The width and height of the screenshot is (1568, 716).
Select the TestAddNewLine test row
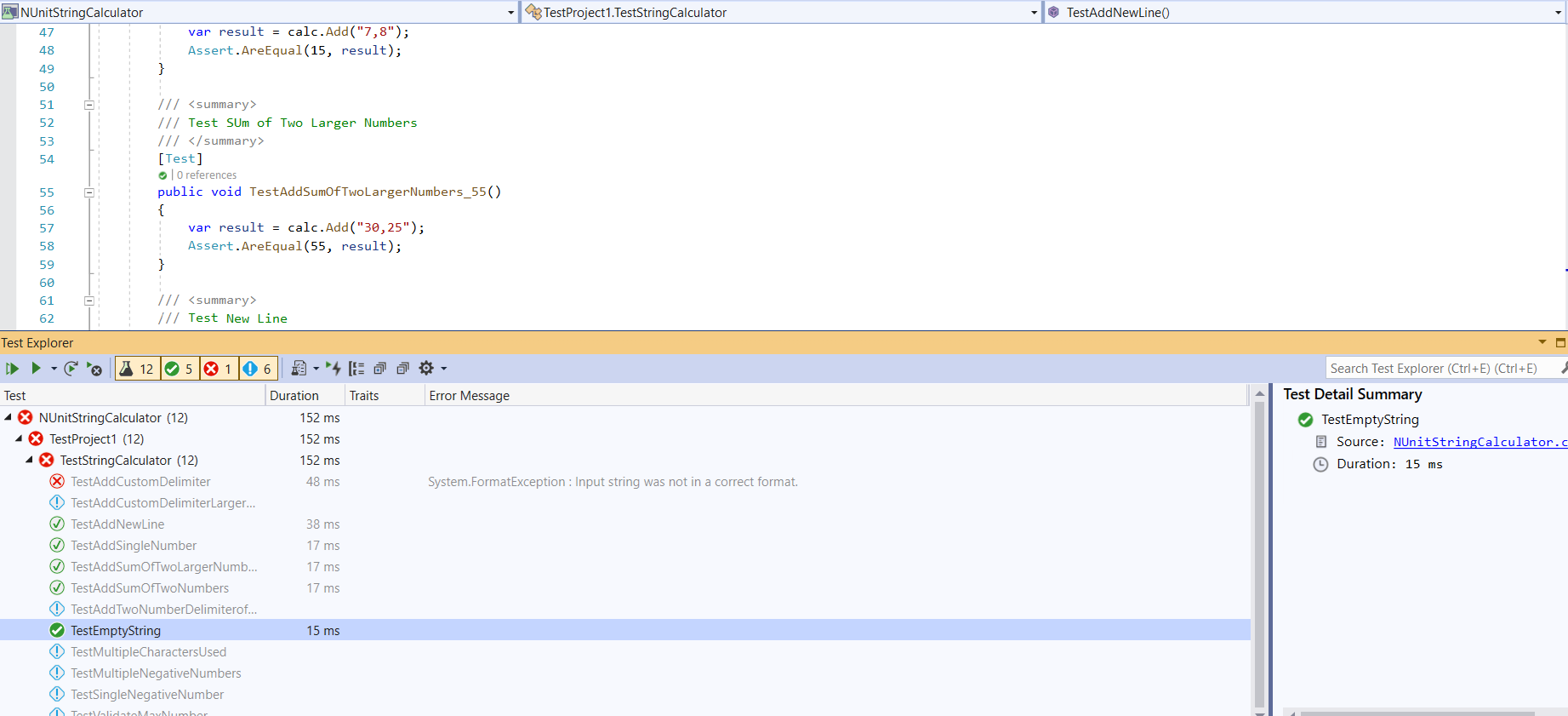pyautogui.click(x=117, y=524)
